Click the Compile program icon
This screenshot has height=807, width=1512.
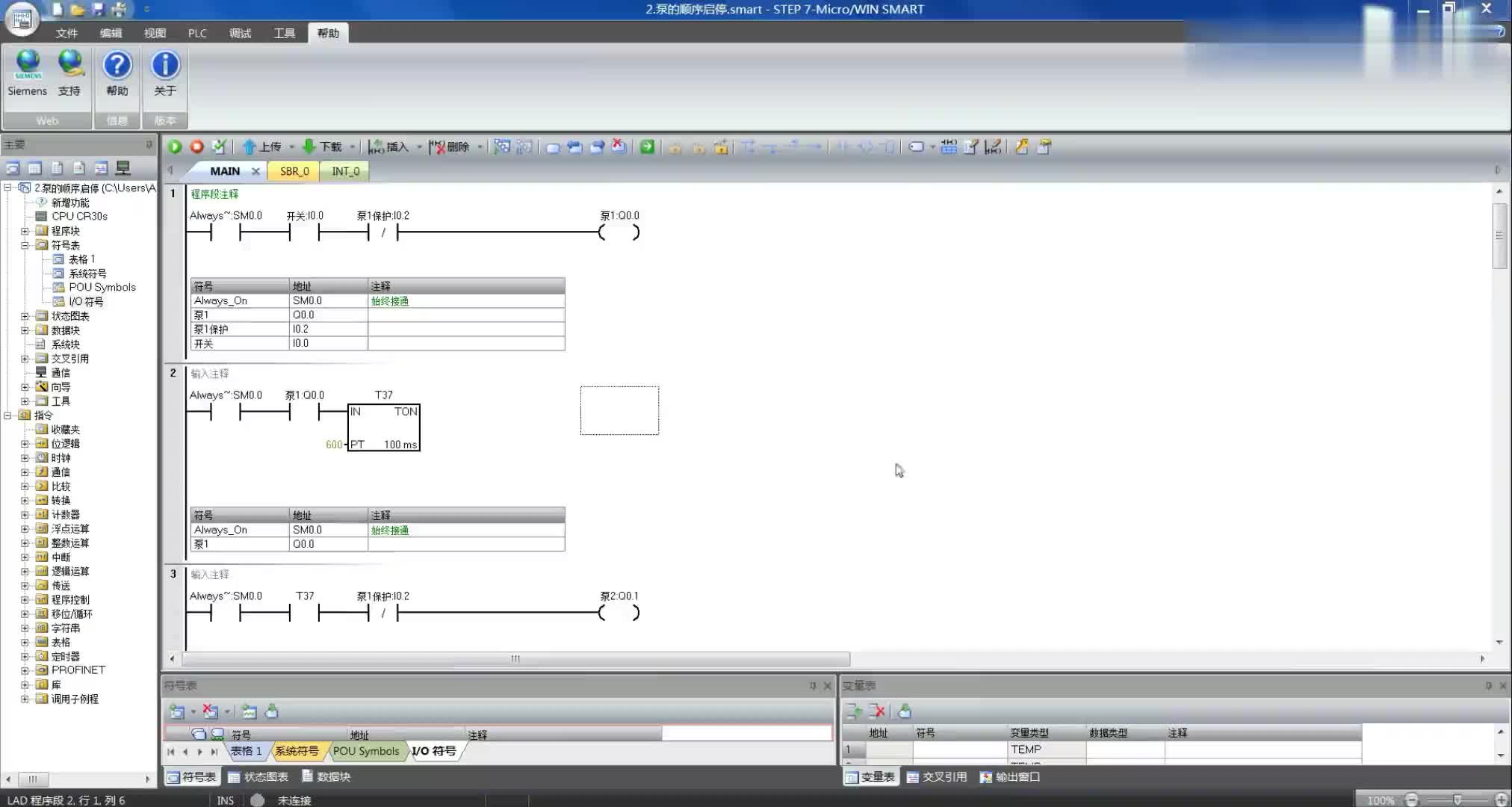click(219, 147)
